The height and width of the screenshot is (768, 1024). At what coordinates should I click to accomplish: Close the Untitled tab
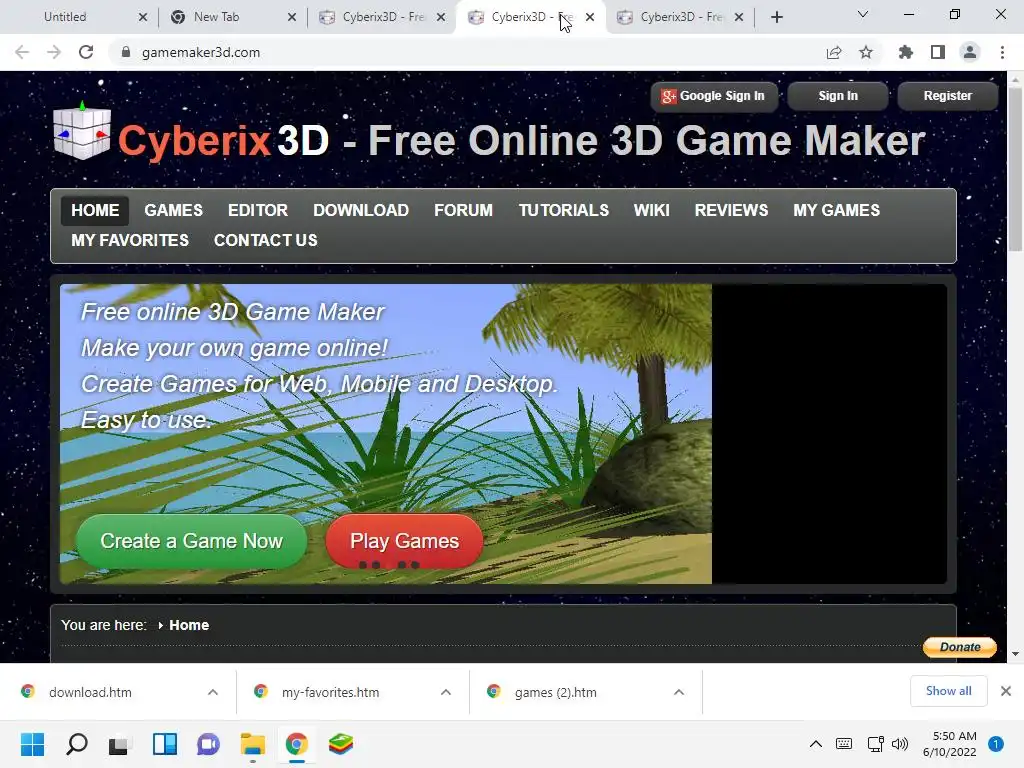pyautogui.click(x=143, y=17)
